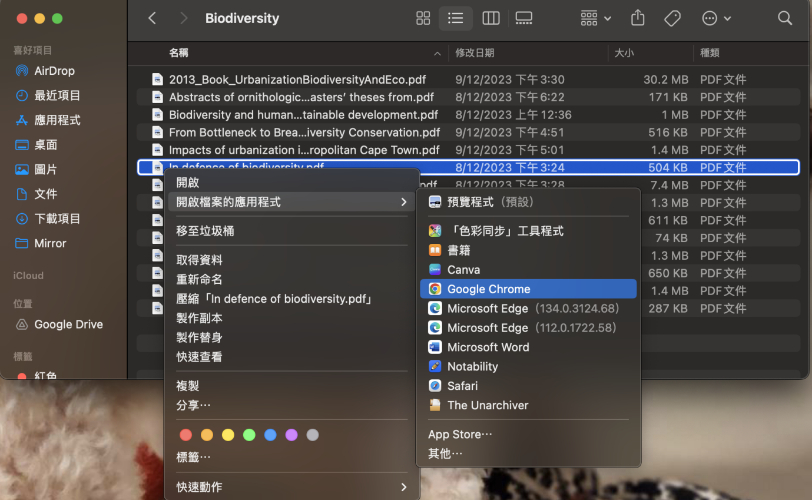Choose 其他… to pick another app
The height and width of the screenshot is (500, 812).
point(528,454)
